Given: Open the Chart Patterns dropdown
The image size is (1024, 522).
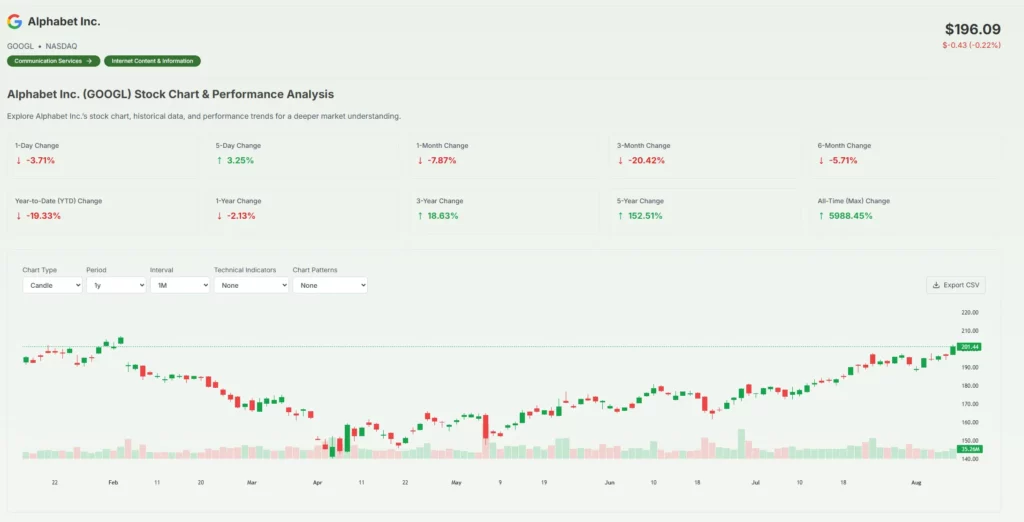Looking at the screenshot, I should point(329,285).
